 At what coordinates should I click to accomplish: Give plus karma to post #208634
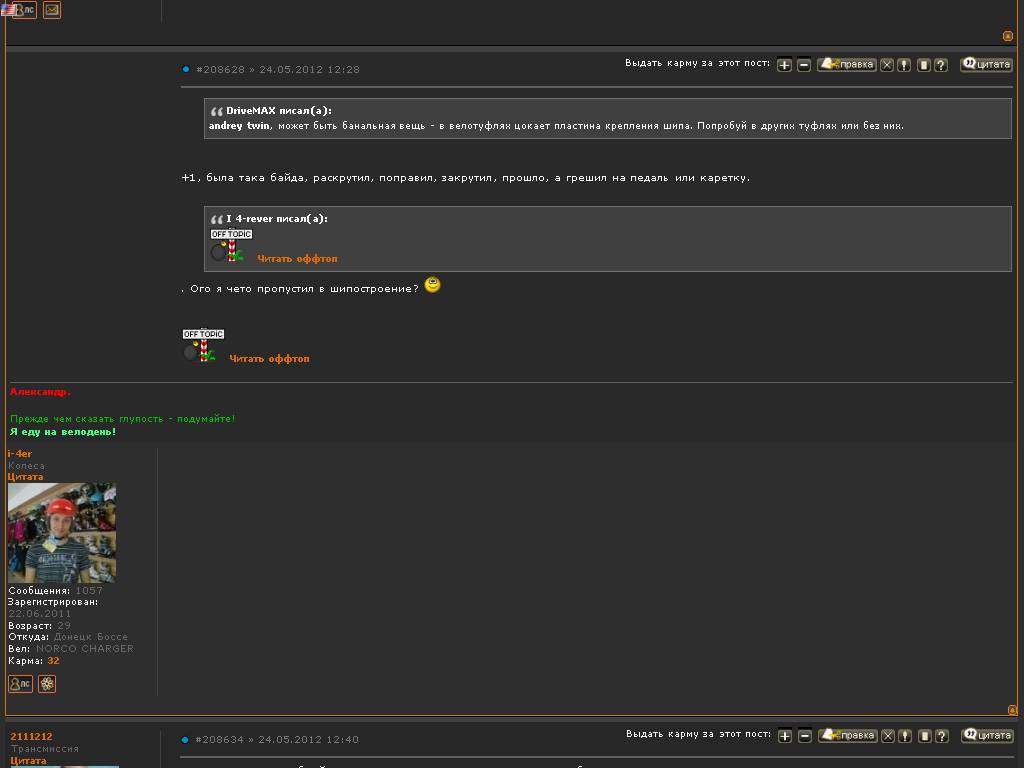784,736
